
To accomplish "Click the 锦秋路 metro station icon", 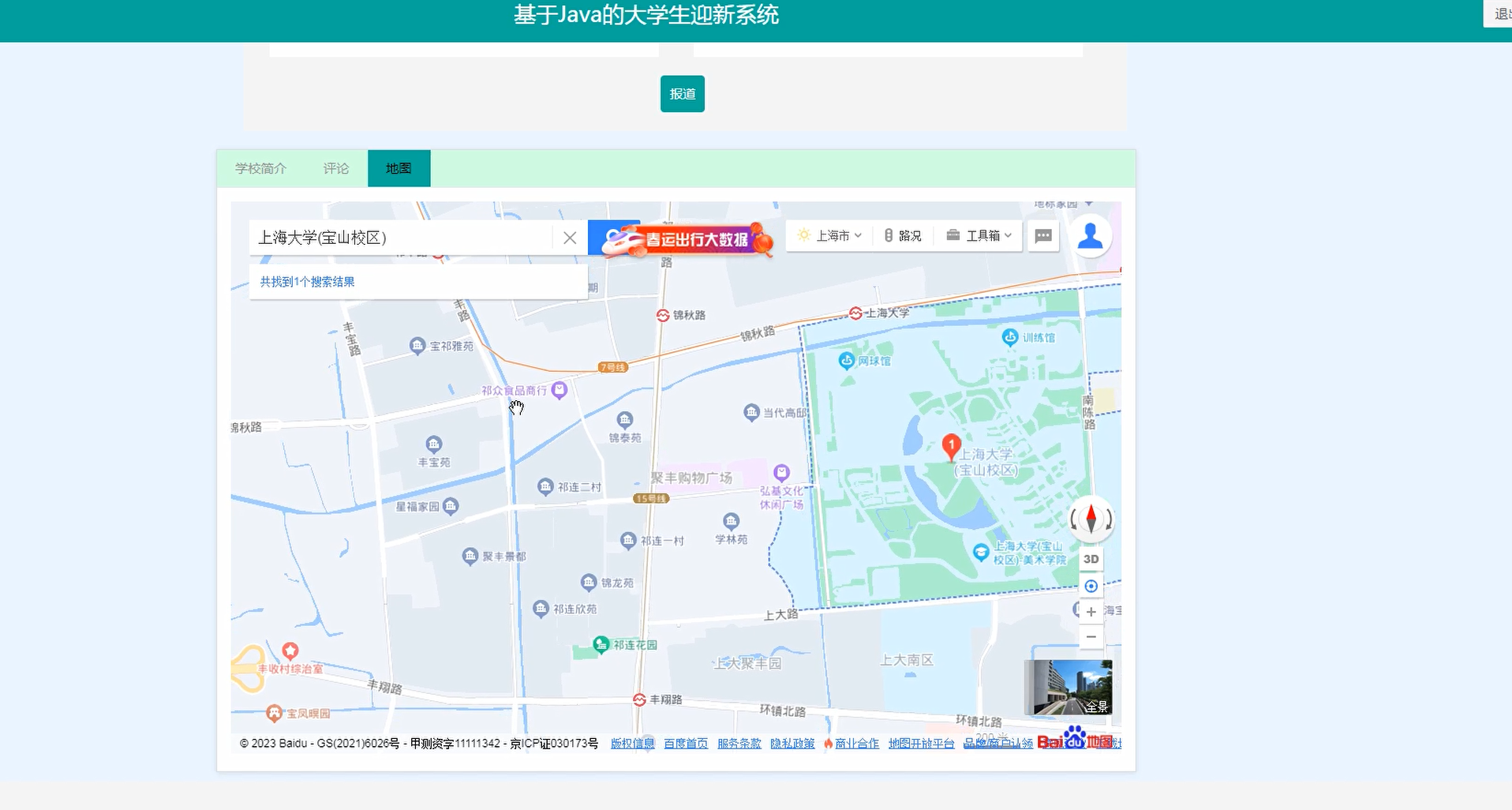I will pos(663,315).
